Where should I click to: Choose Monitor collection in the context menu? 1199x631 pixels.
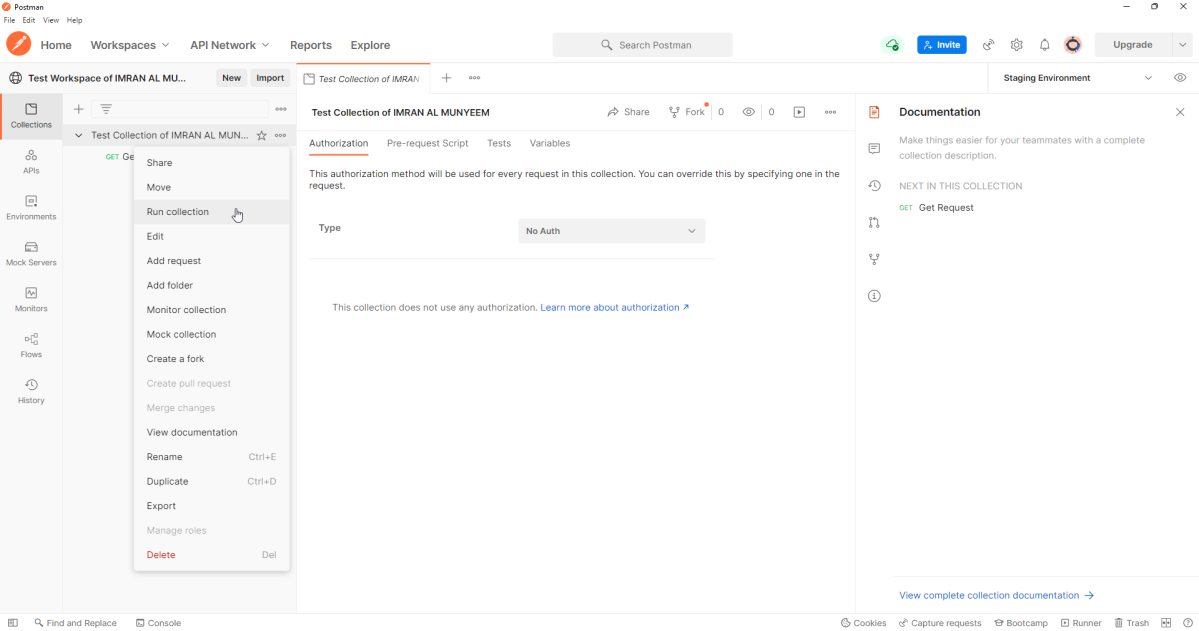point(212,310)
